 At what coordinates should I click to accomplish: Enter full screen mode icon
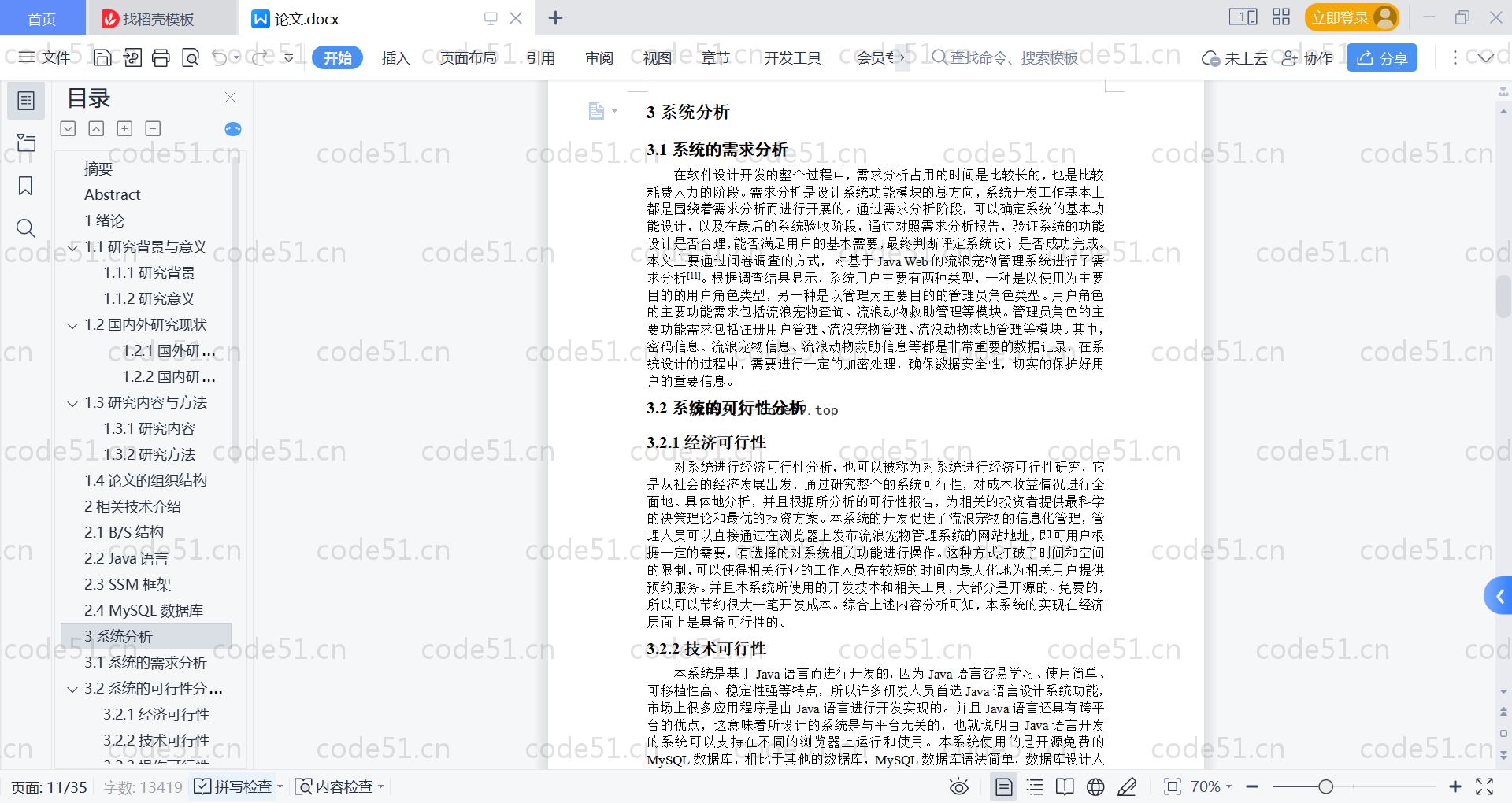[1484, 786]
